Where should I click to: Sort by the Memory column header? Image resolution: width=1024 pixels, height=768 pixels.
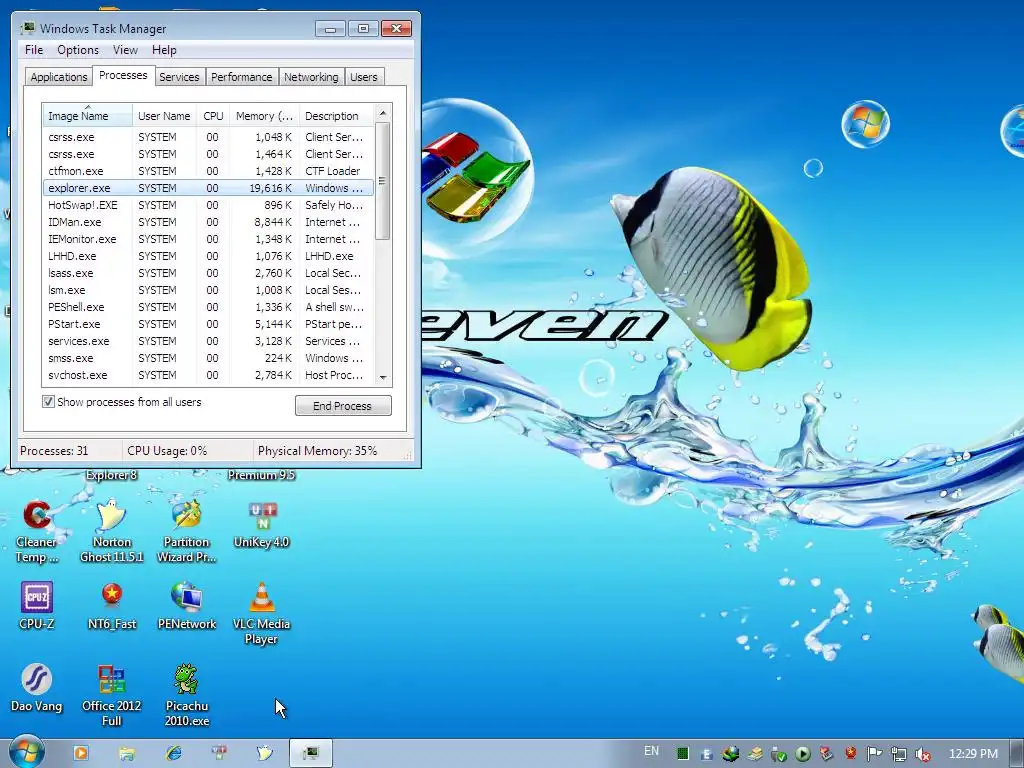[x=264, y=116]
